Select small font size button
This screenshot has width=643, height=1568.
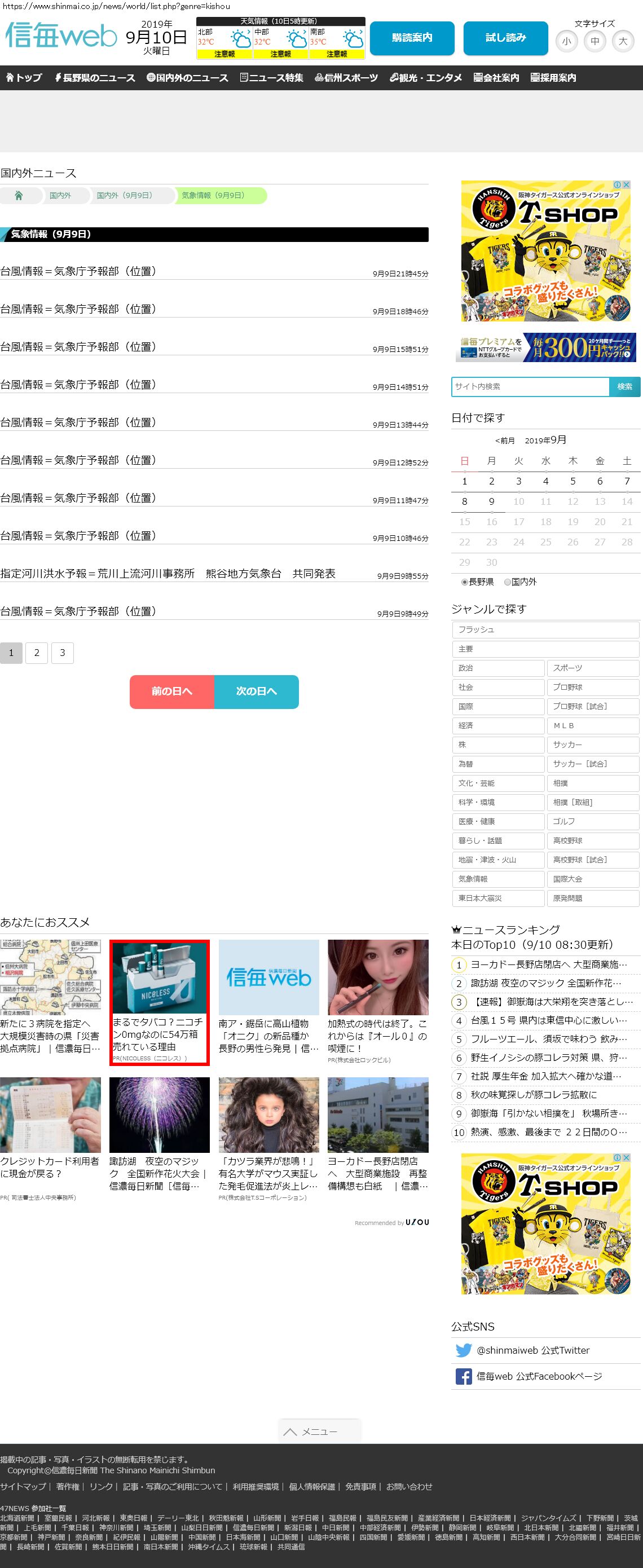[566, 41]
